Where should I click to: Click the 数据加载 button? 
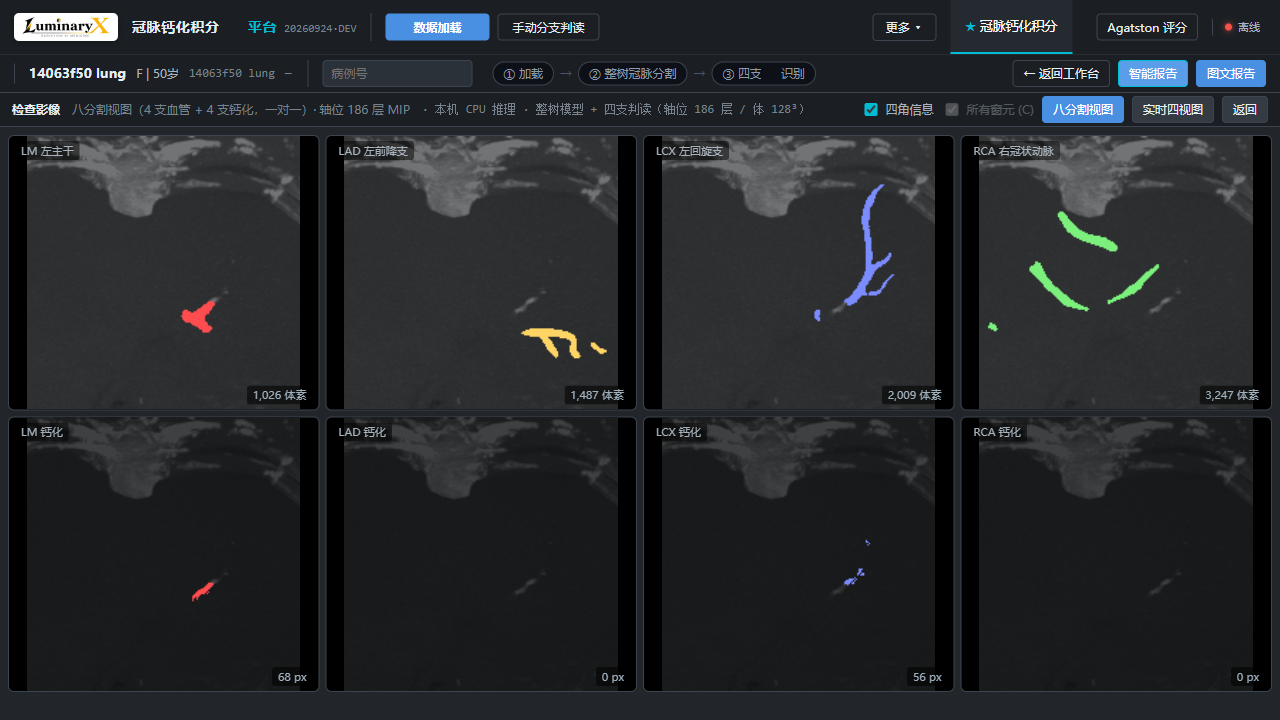pyautogui.click(x=437, y=27)
